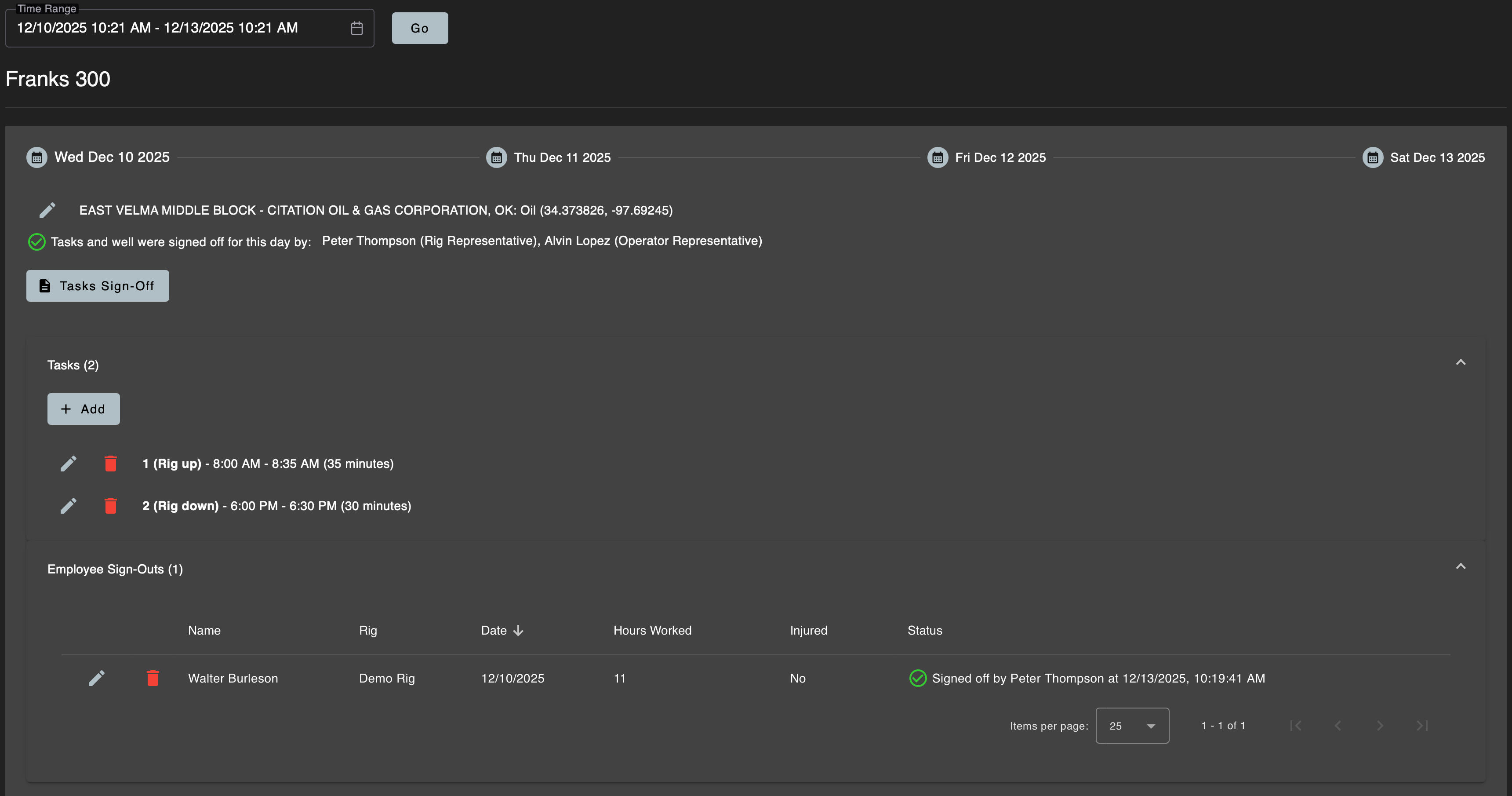Collapse the Tasks (2) panel
This screenshot has height=796, width=1512.
click(x=1460, y=362)
